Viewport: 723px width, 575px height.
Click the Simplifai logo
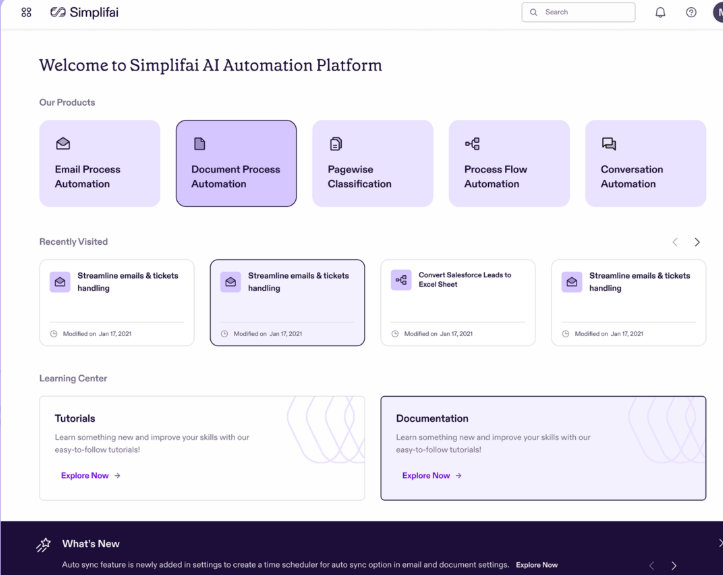click(84, 12)
